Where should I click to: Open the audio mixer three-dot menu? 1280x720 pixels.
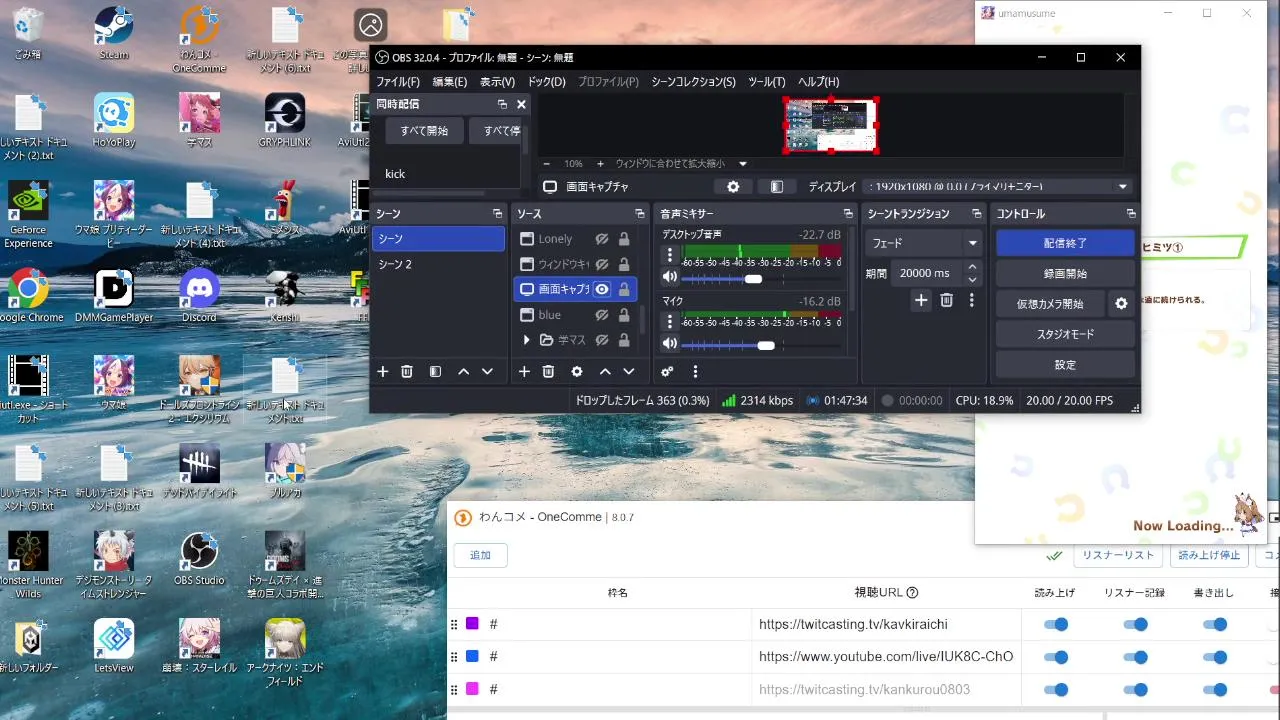(x=695, y=371)
